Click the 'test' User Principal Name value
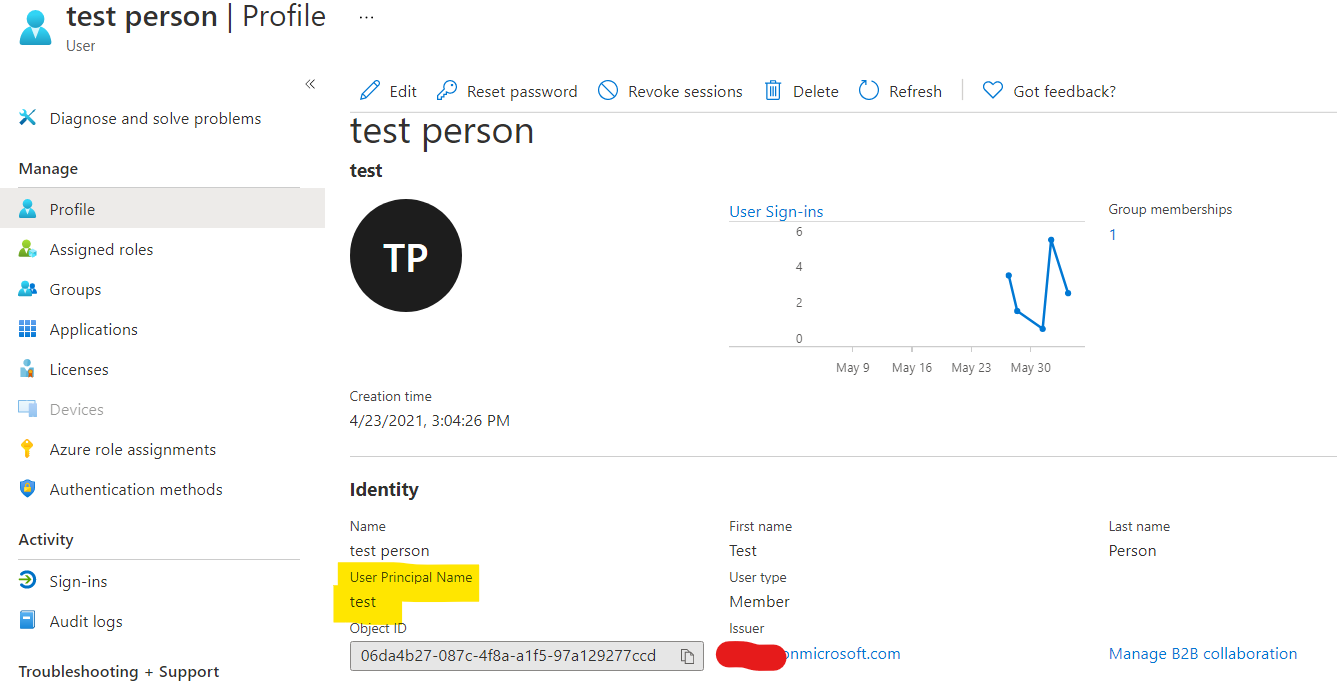The image size is (1337, 687). point(363,602)
